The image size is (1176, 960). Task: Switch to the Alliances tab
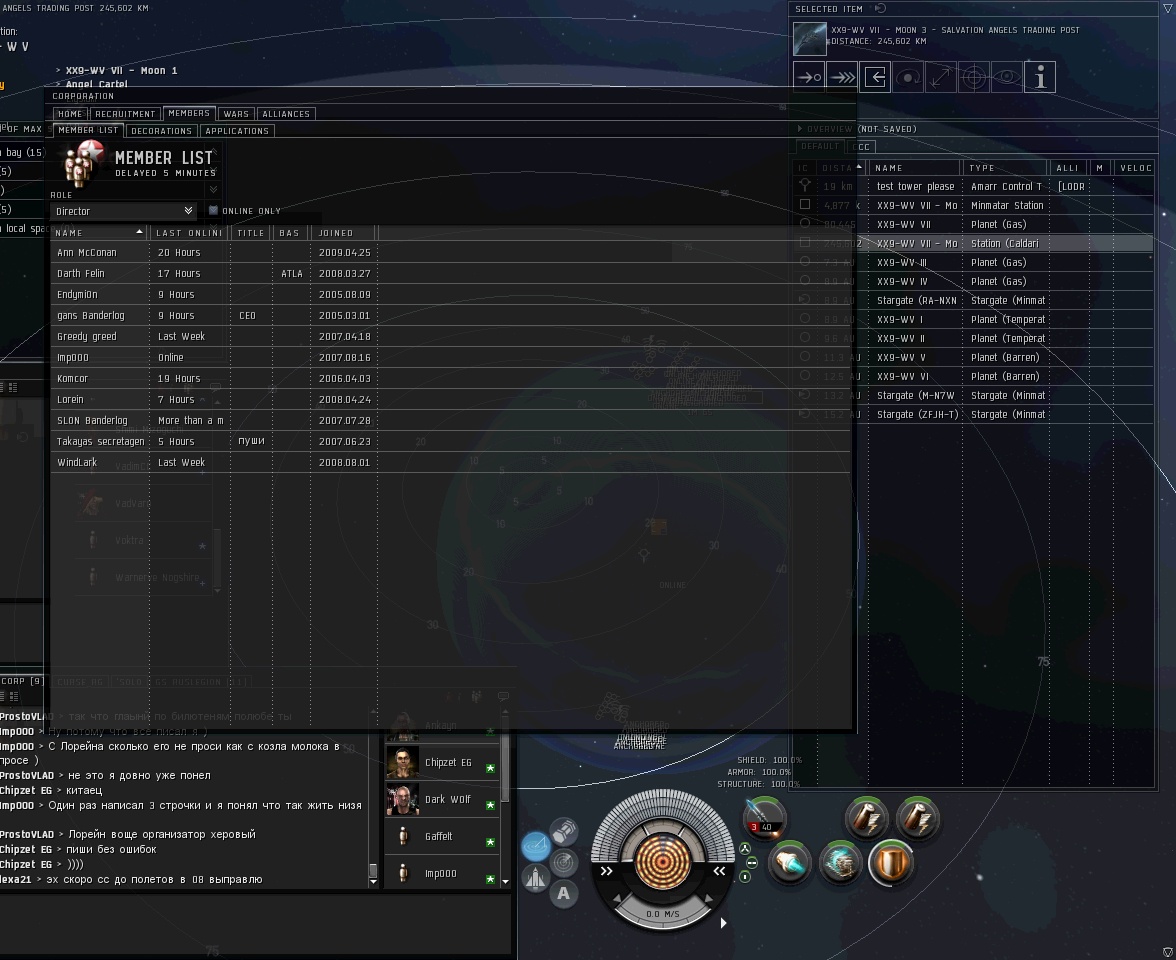pos(286,114)
